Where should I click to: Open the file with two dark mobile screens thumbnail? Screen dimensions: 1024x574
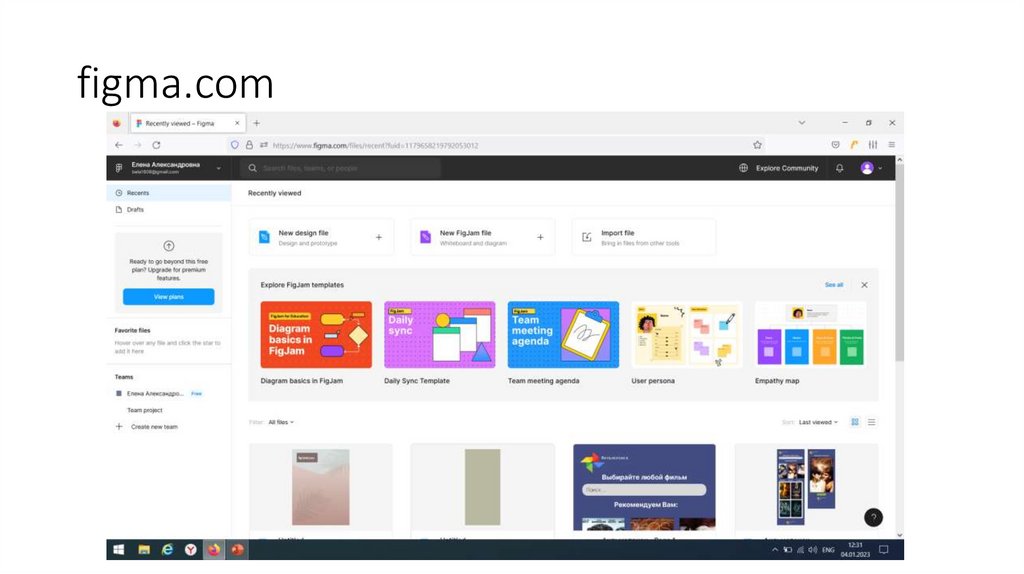click(806, 487)
